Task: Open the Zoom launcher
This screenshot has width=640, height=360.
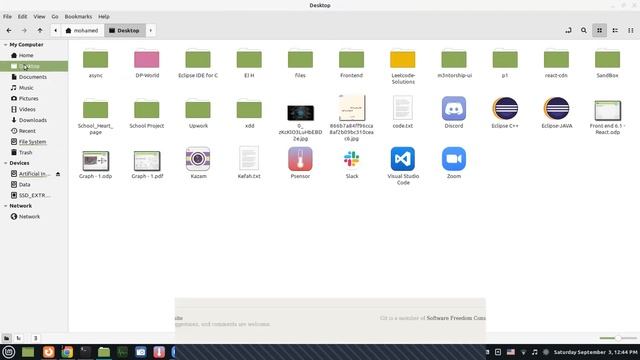Action: tap(453, 159)
